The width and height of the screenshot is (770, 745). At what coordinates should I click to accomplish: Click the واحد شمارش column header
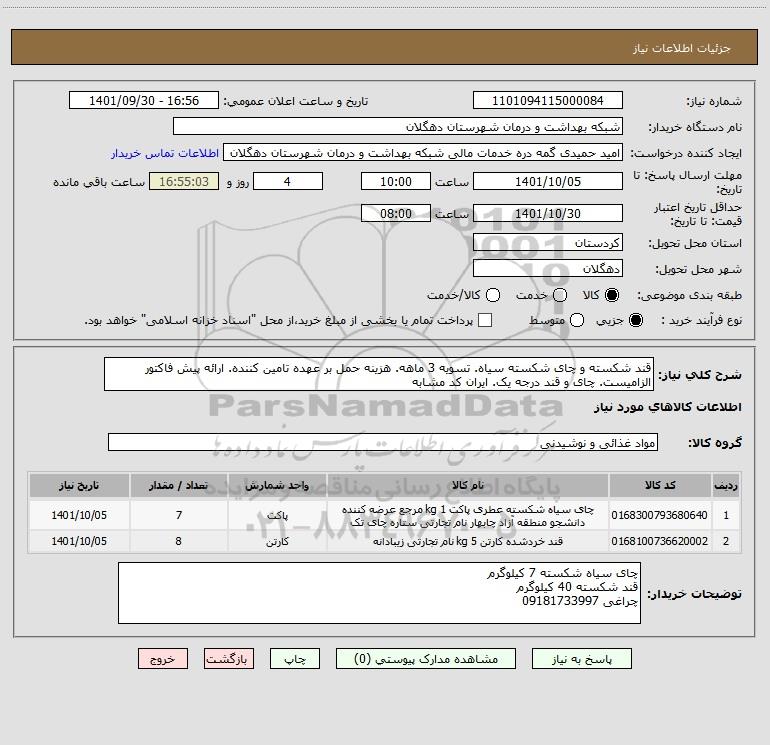click(x=277, y=485)
